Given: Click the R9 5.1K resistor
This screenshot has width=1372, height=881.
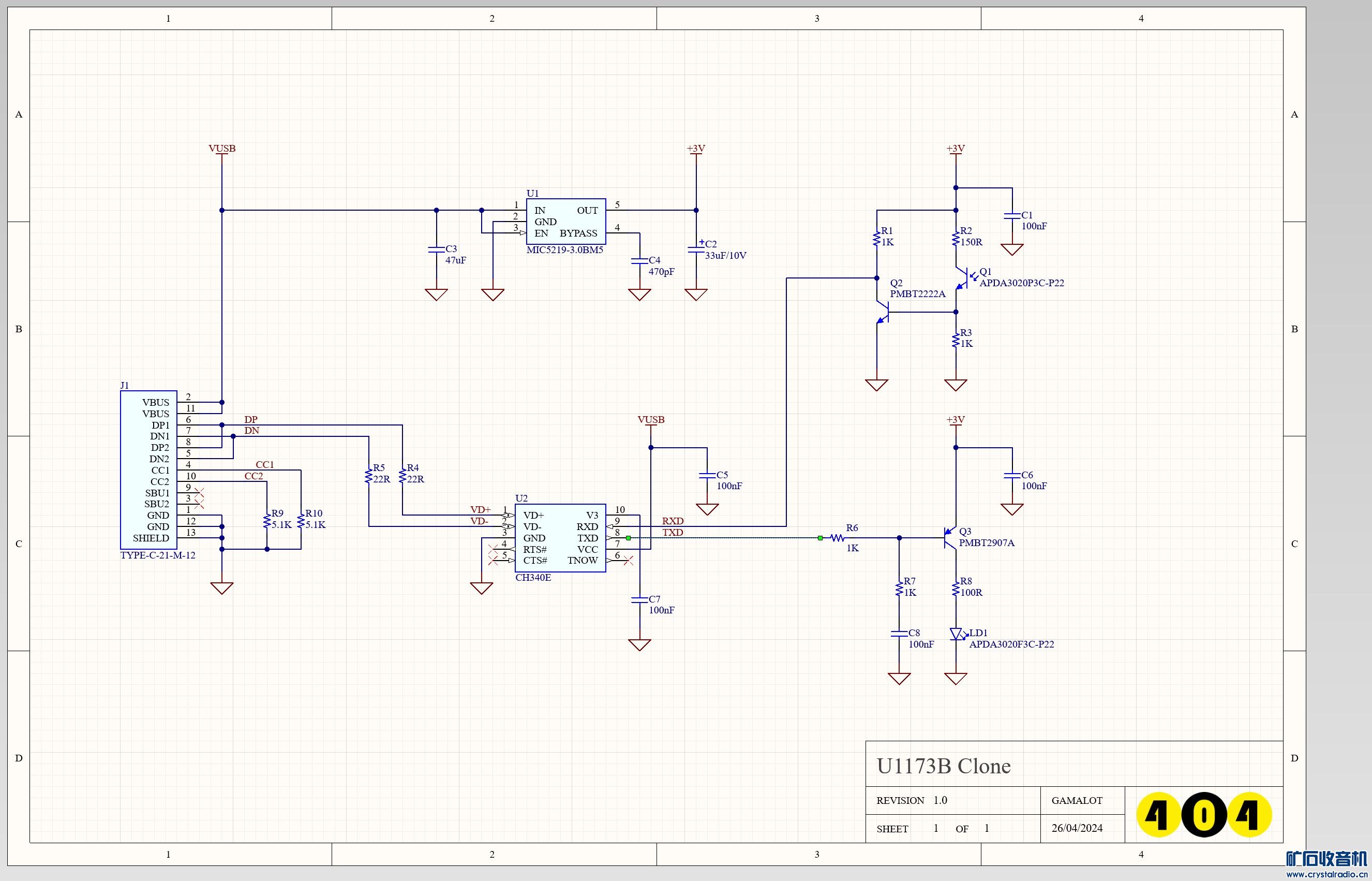Looking at the screenshot, I should tap(266, 521).
